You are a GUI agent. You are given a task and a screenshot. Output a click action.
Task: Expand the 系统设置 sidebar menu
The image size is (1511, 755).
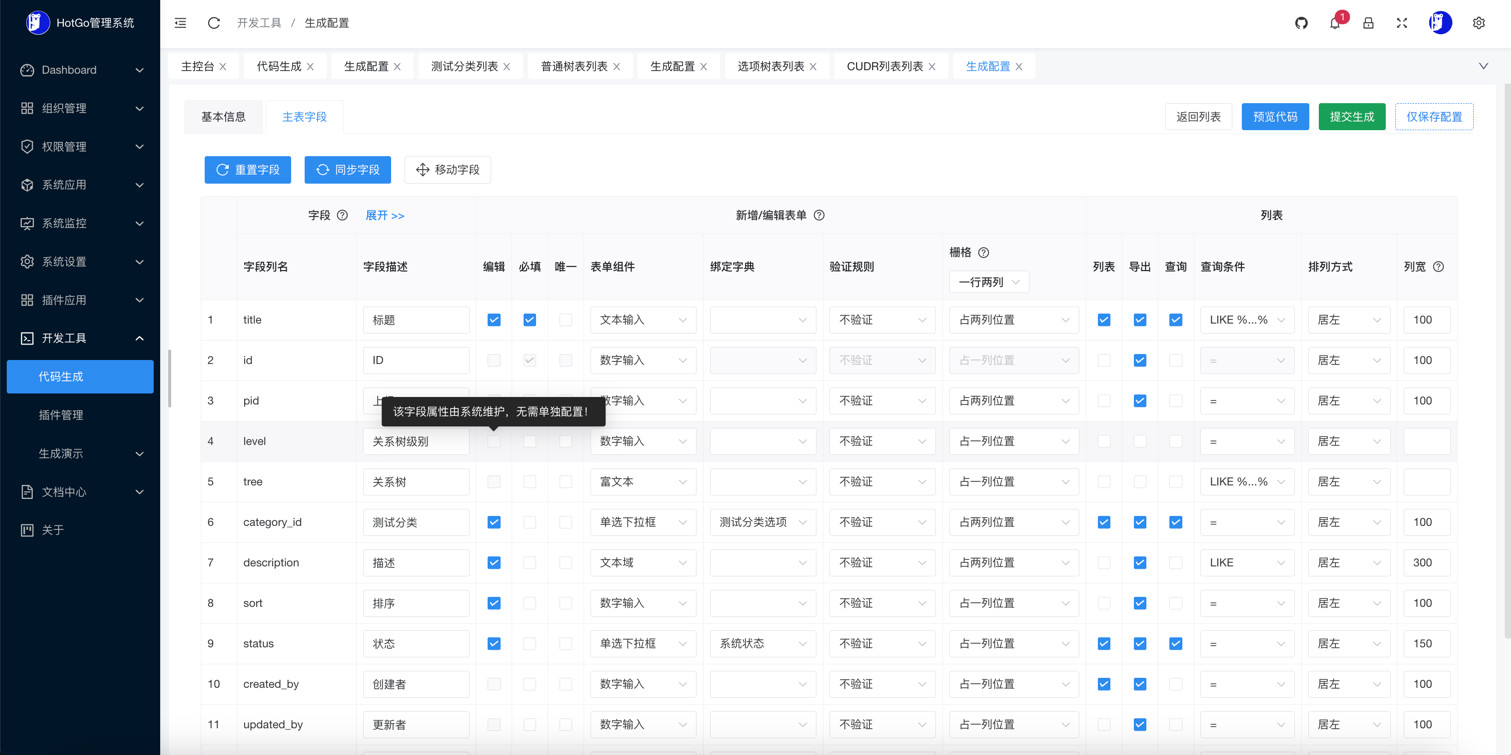(80, 262)
